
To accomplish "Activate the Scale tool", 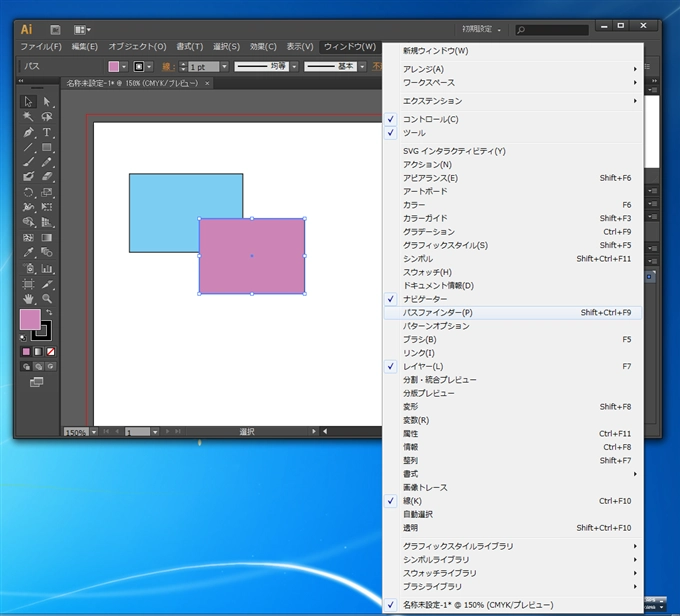I will click(47, 192).
